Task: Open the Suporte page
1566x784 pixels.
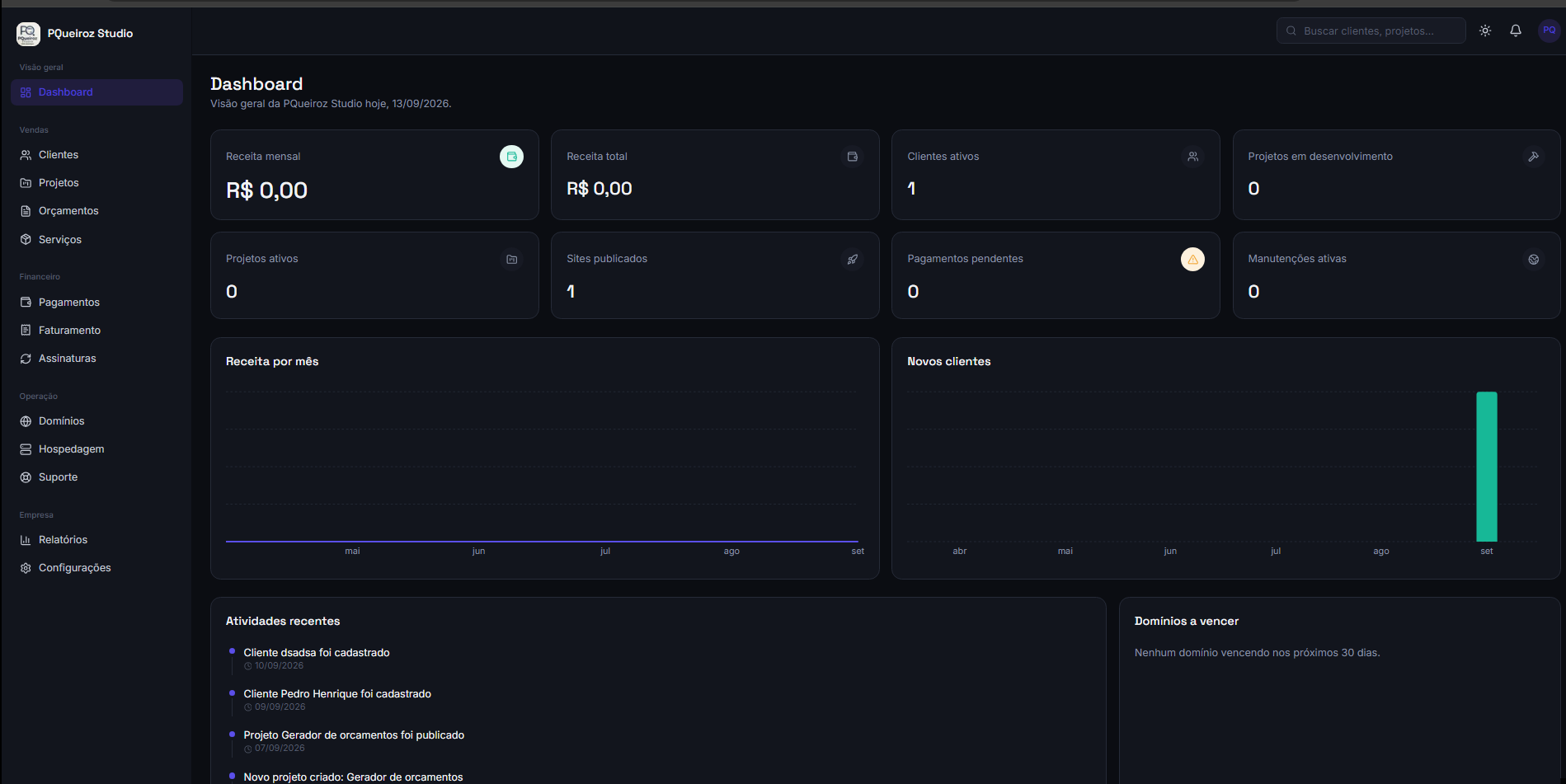Action: point(97,477)
